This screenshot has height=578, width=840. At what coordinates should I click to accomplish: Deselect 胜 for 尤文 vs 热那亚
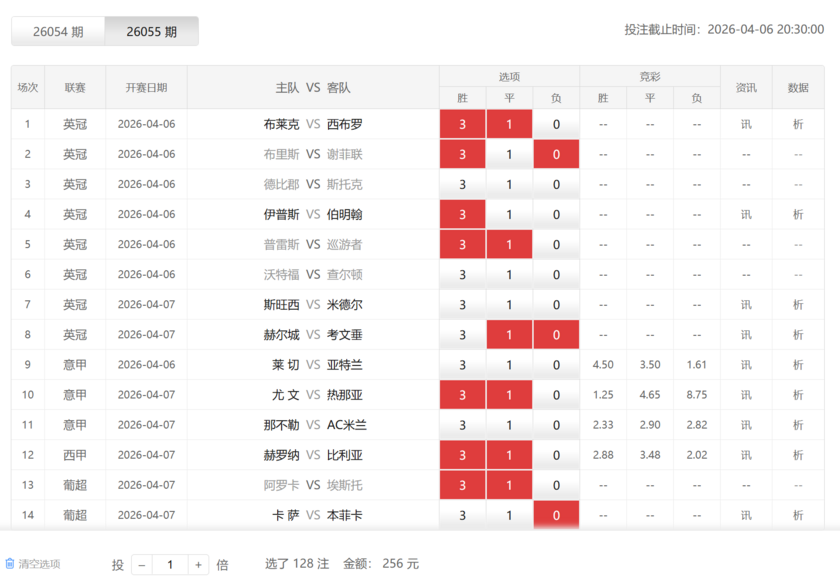[x=462, y=395]
